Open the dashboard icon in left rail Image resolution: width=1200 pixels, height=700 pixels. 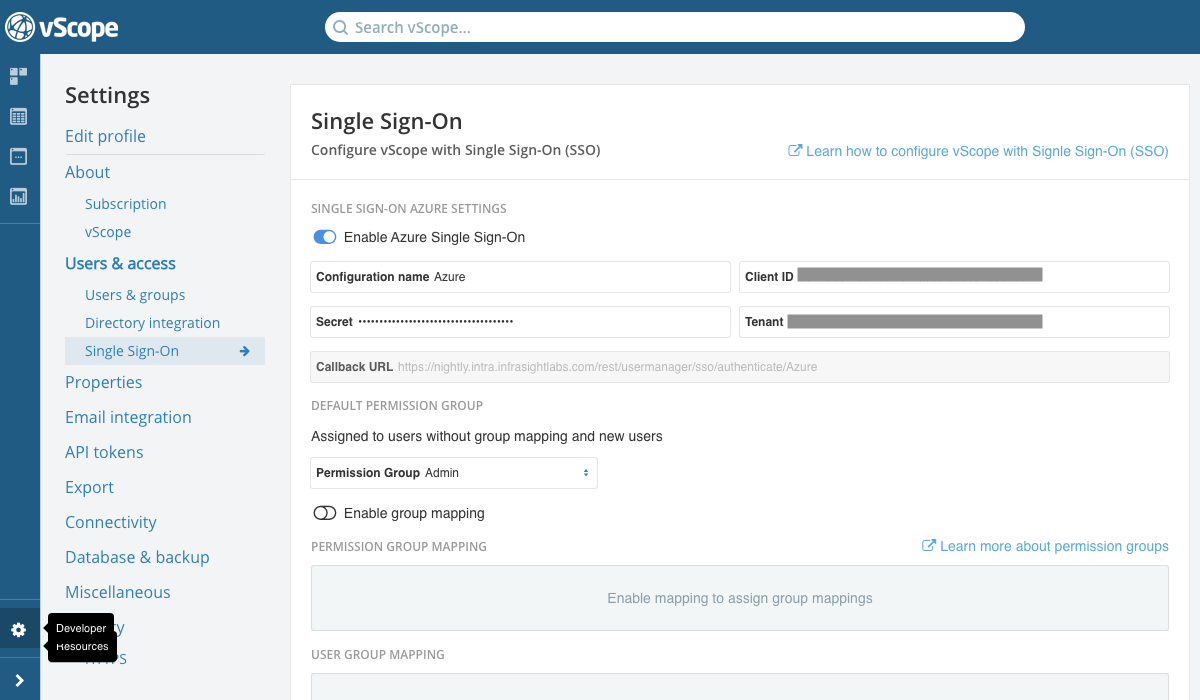tap(18, 76)
